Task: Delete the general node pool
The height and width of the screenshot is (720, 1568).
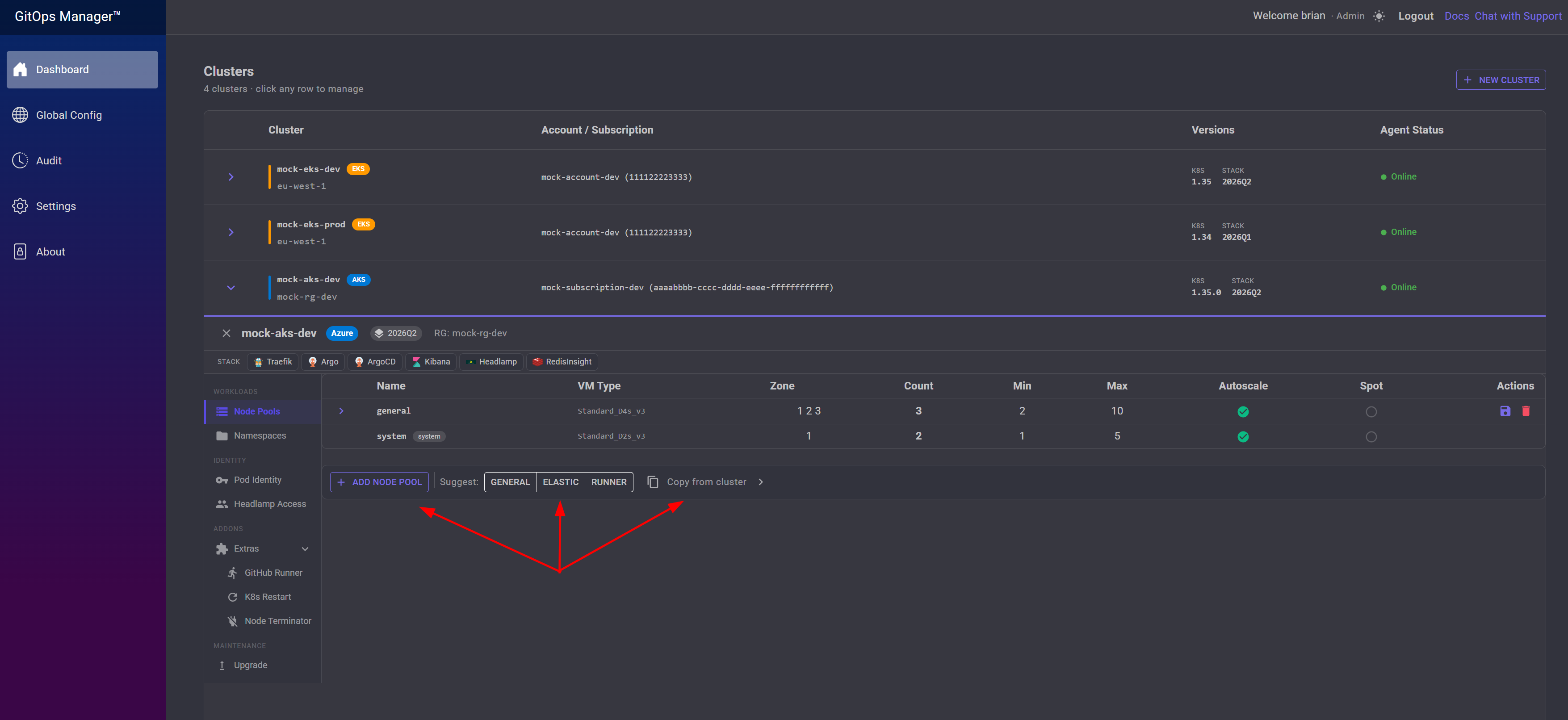Action: pos(1526,411)
